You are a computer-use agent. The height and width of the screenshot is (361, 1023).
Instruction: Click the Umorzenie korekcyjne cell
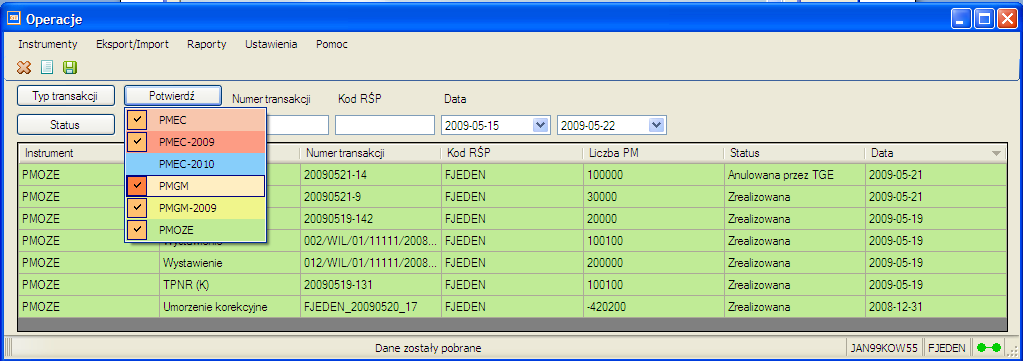click(230, 306)
